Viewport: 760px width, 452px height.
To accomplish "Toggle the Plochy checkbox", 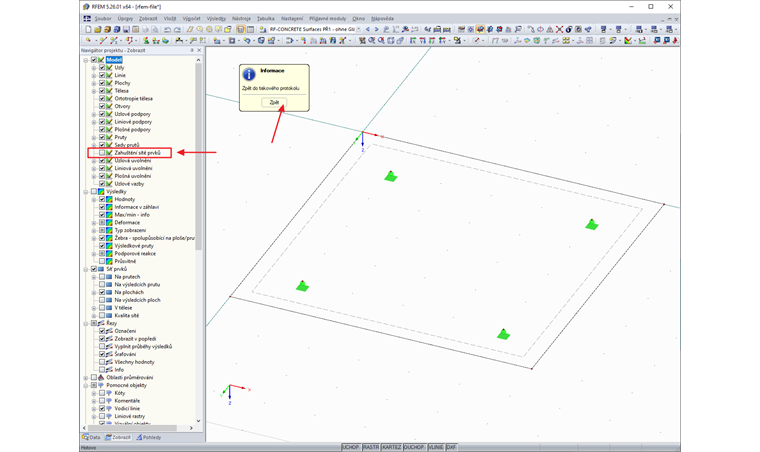I will pyautogui.click(x=102, y=83).
